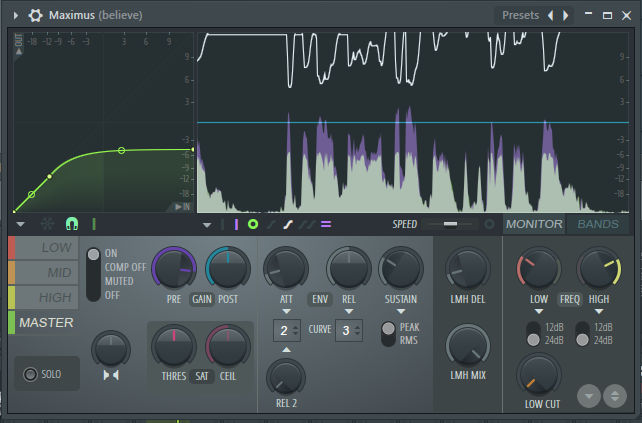Toggle the magenta equals-sign icon

tap(326, 224)
